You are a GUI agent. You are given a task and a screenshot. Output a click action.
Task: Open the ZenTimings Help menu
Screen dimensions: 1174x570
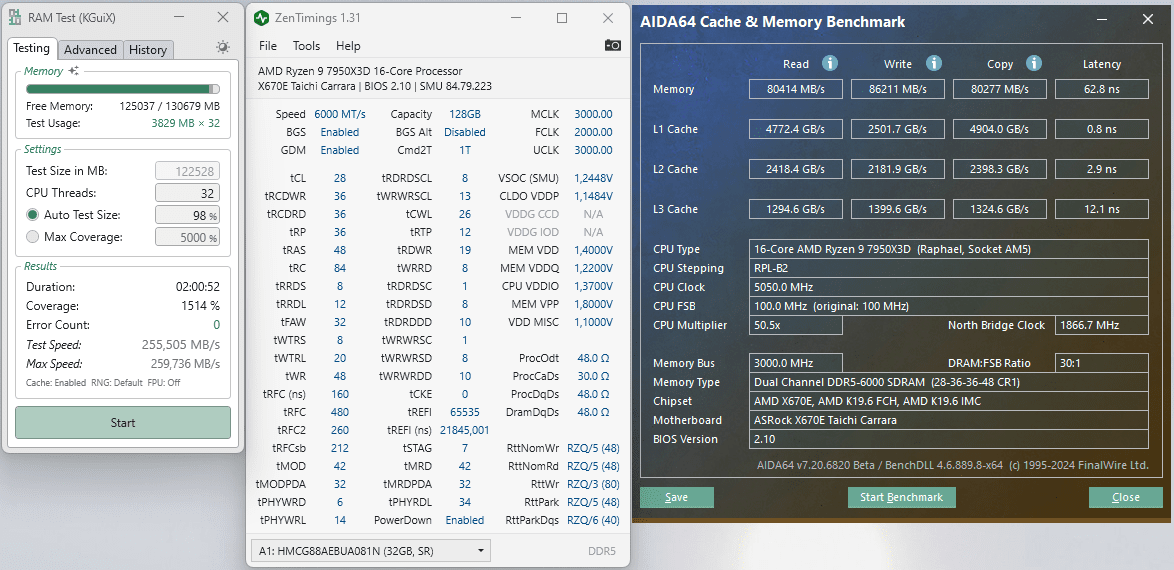click(x=348, y=46)
